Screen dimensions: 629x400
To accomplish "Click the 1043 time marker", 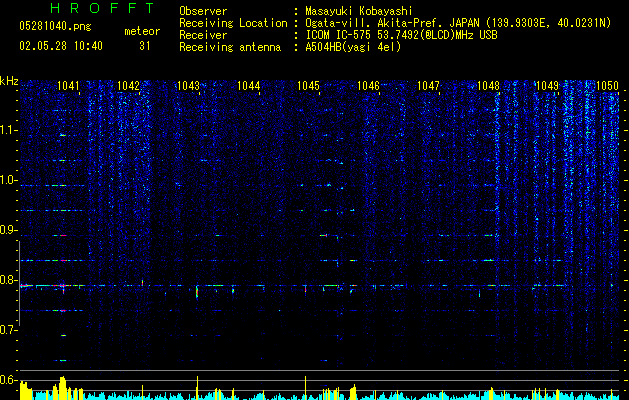I will (188, 85).
